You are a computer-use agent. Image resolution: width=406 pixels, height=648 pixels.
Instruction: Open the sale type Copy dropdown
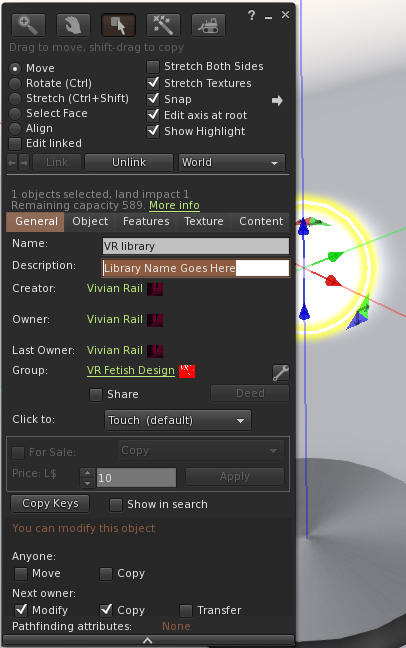click(201, 450)
